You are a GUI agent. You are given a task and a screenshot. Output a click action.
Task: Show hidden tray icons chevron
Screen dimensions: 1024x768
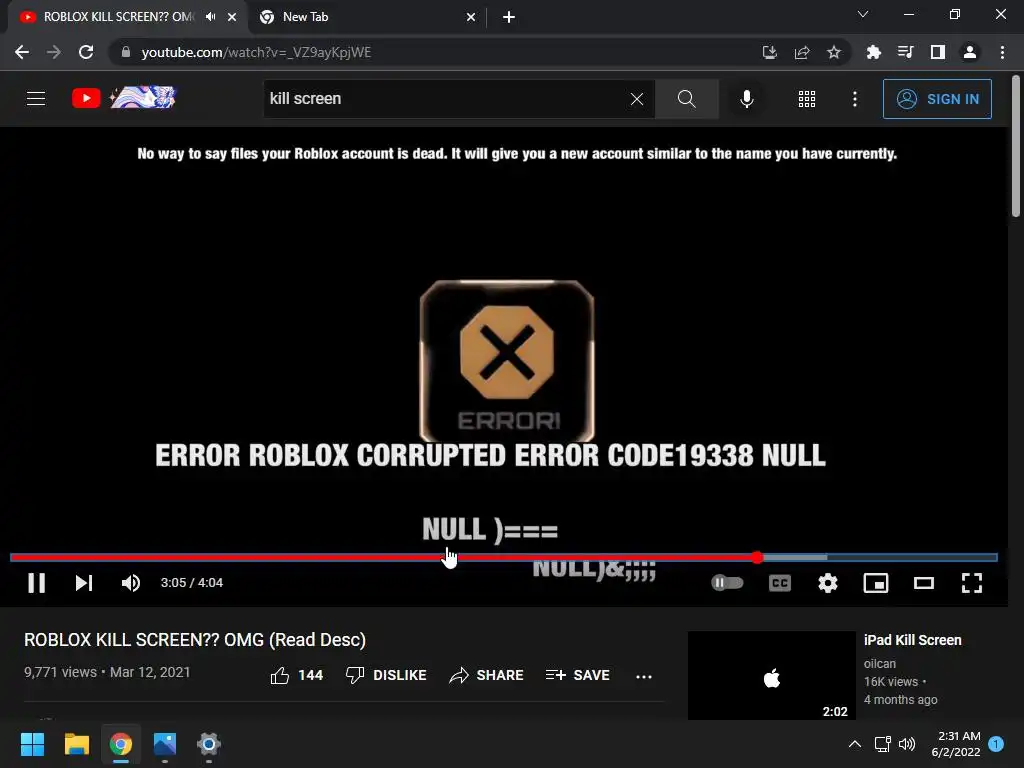854,744
